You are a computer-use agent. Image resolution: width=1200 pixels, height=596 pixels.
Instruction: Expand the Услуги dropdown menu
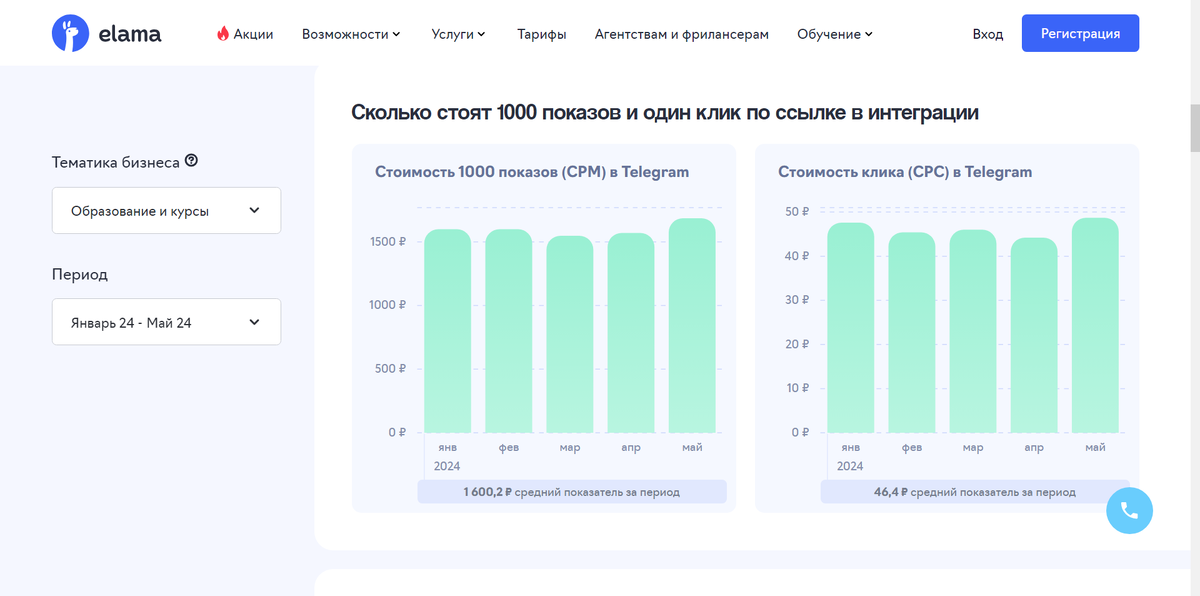[x=458, y=34]
